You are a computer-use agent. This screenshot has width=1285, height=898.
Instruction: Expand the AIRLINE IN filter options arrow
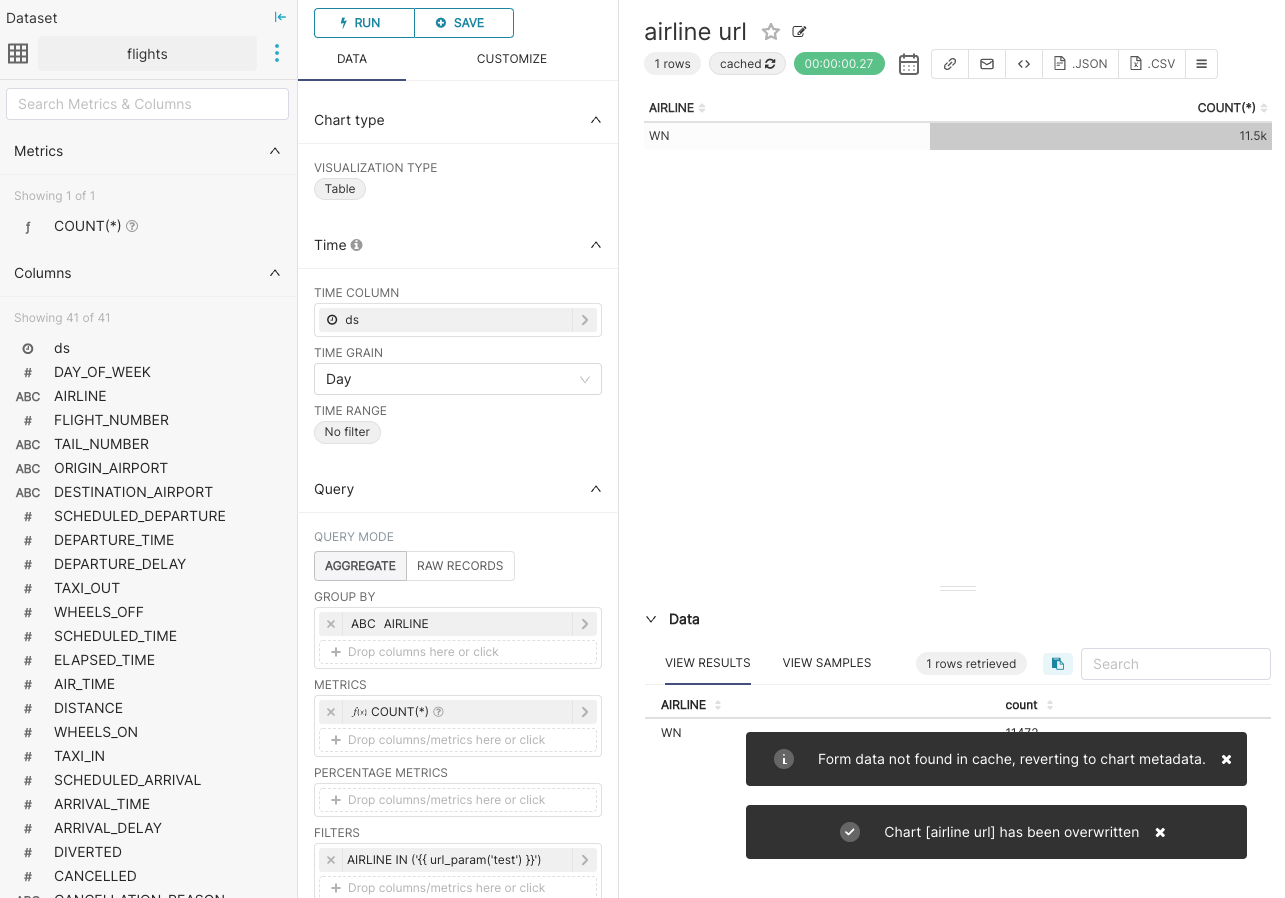tap(585, 860)
